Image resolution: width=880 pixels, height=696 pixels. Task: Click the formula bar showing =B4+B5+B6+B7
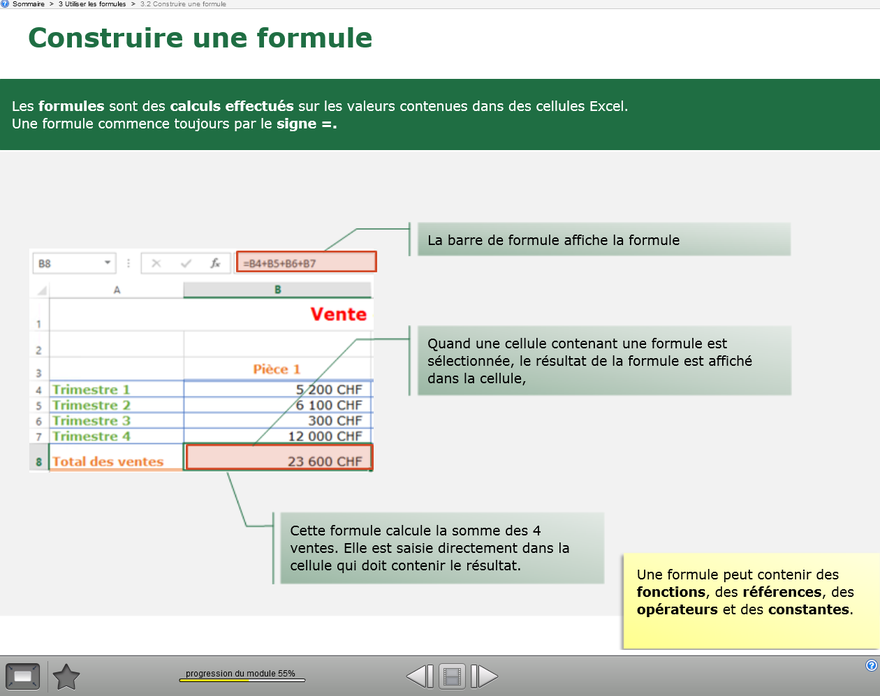click(306, 263)
